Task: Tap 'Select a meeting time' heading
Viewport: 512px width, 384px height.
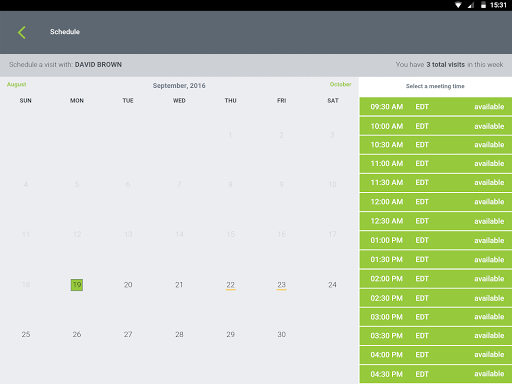Action: pyautogui.click(x=435, y=86)
